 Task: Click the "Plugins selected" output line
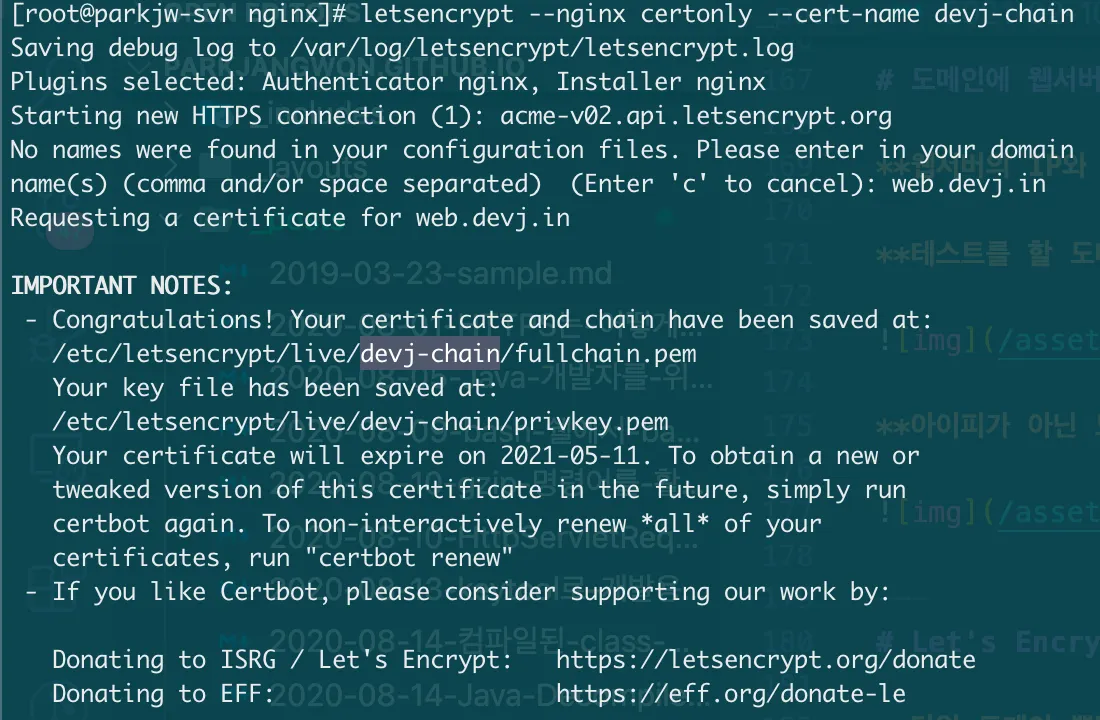(388, 82)
